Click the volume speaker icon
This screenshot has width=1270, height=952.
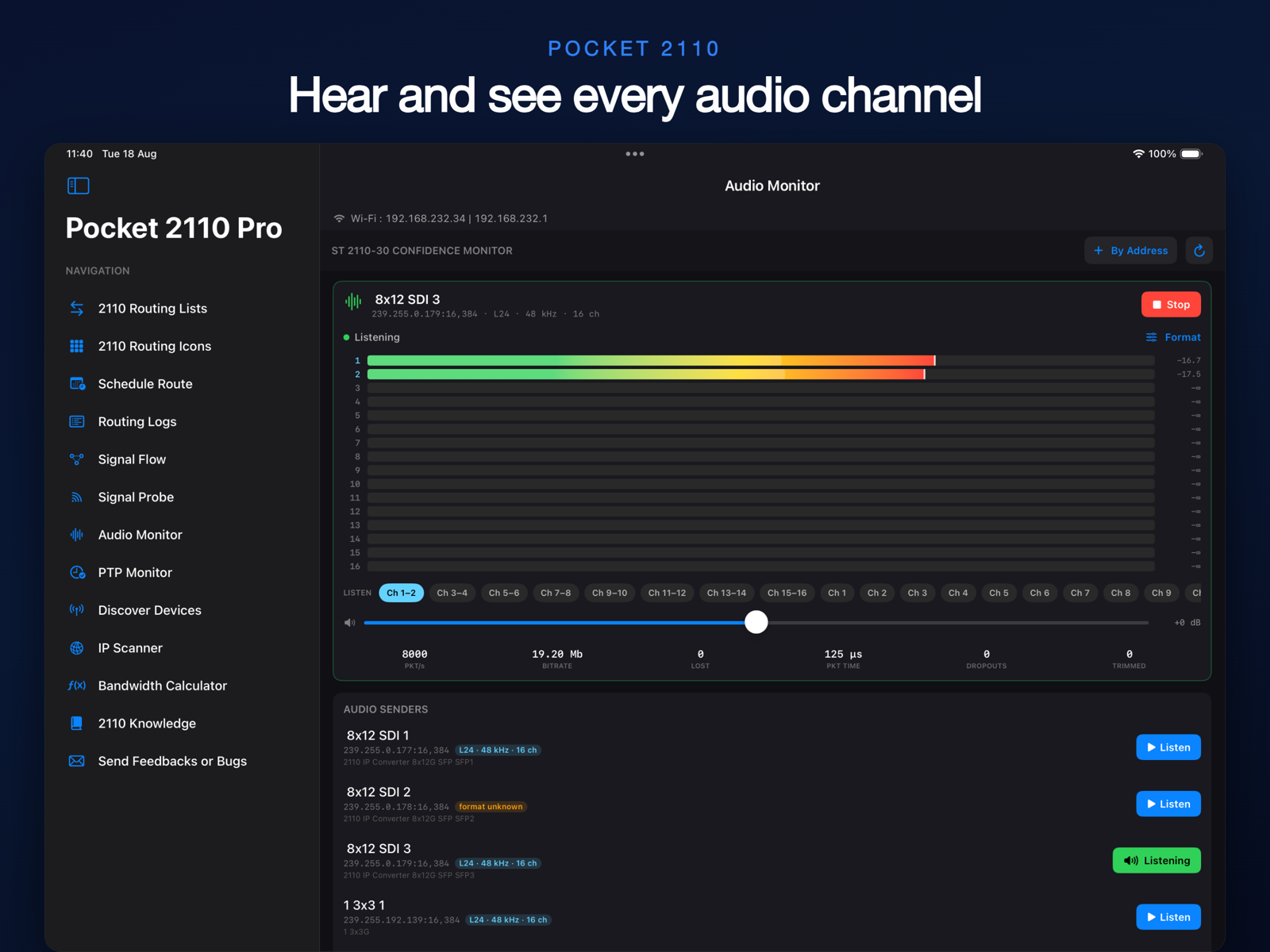click(349, 623)
